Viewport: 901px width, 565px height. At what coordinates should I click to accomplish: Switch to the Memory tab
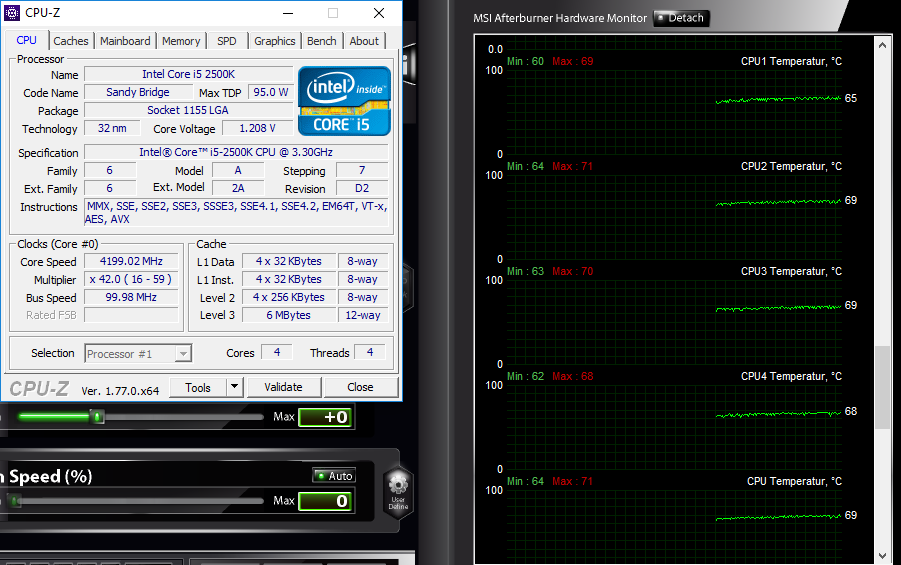[181, 41]
